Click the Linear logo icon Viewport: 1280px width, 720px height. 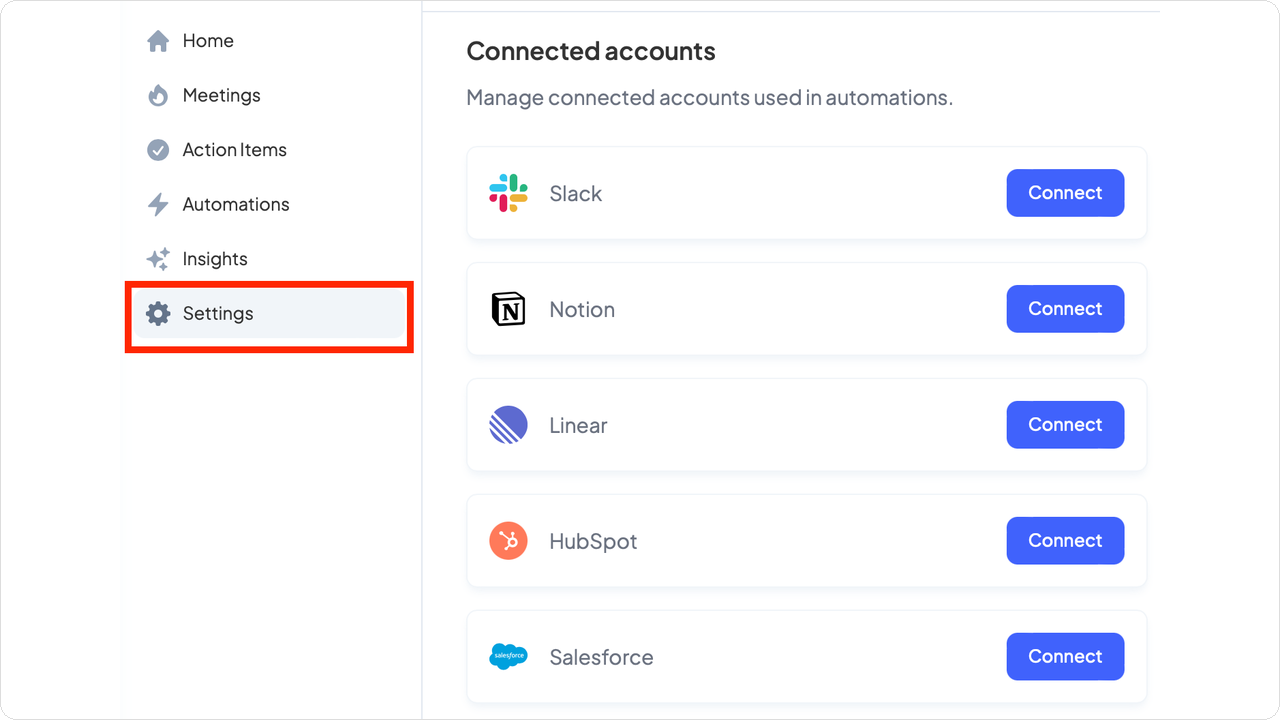pyautogui.click(x=508, y=425)
